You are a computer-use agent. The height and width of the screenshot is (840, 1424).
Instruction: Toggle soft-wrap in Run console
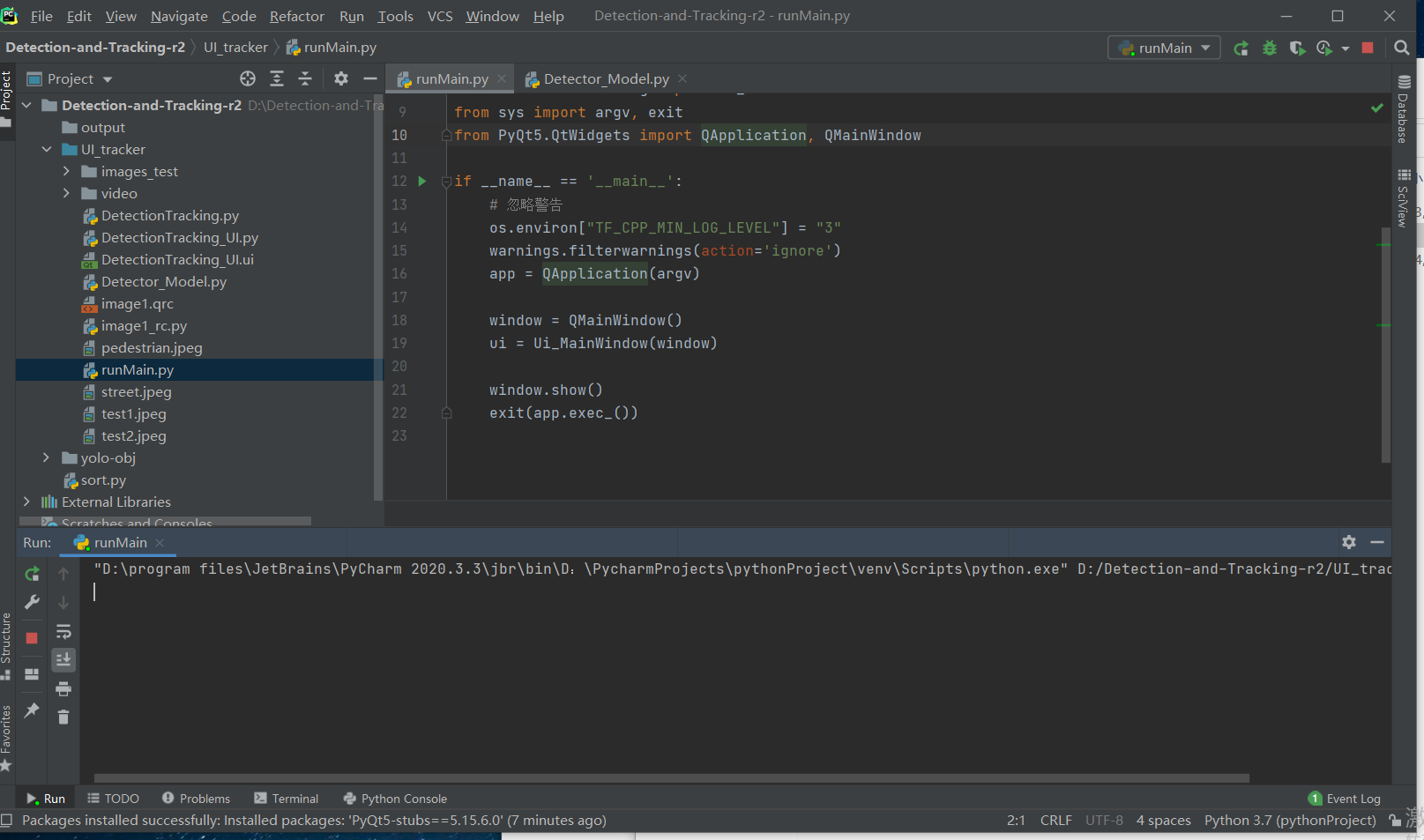coord(63,632)
